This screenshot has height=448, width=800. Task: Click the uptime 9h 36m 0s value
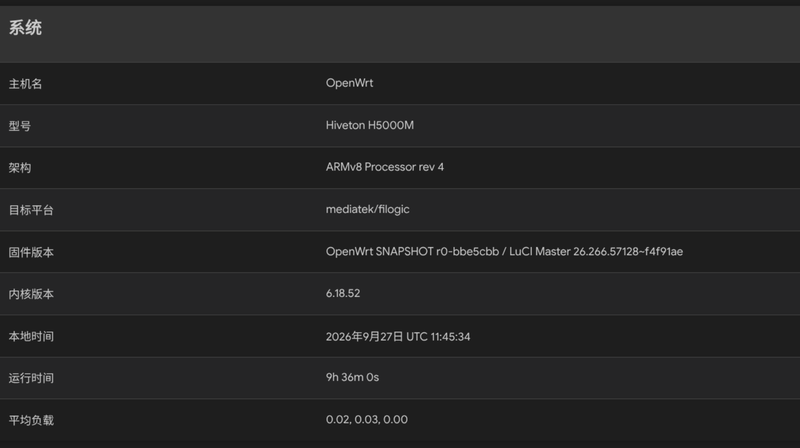pos(352,378)
